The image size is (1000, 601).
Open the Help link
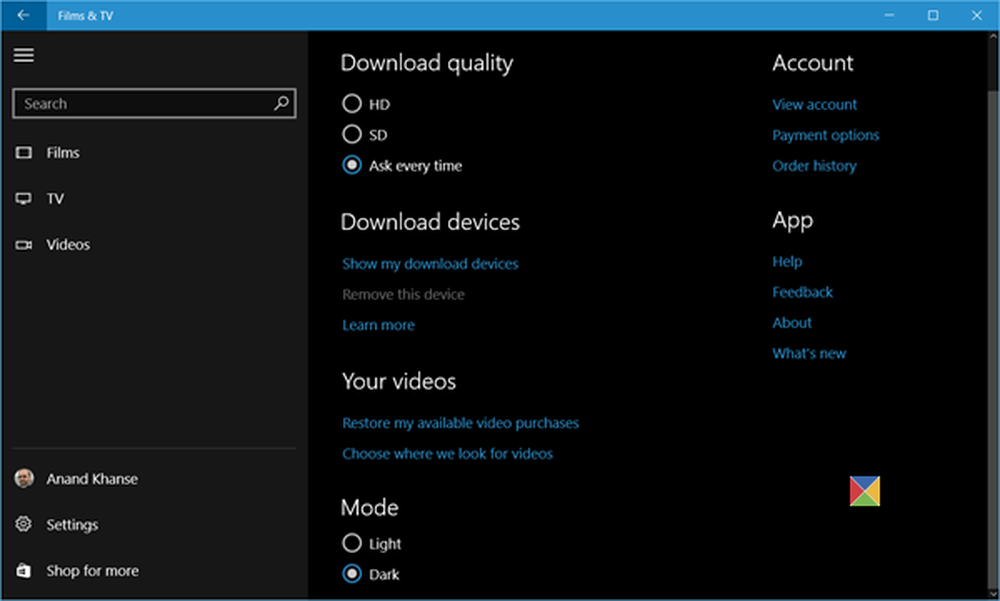tap(787, 261)
